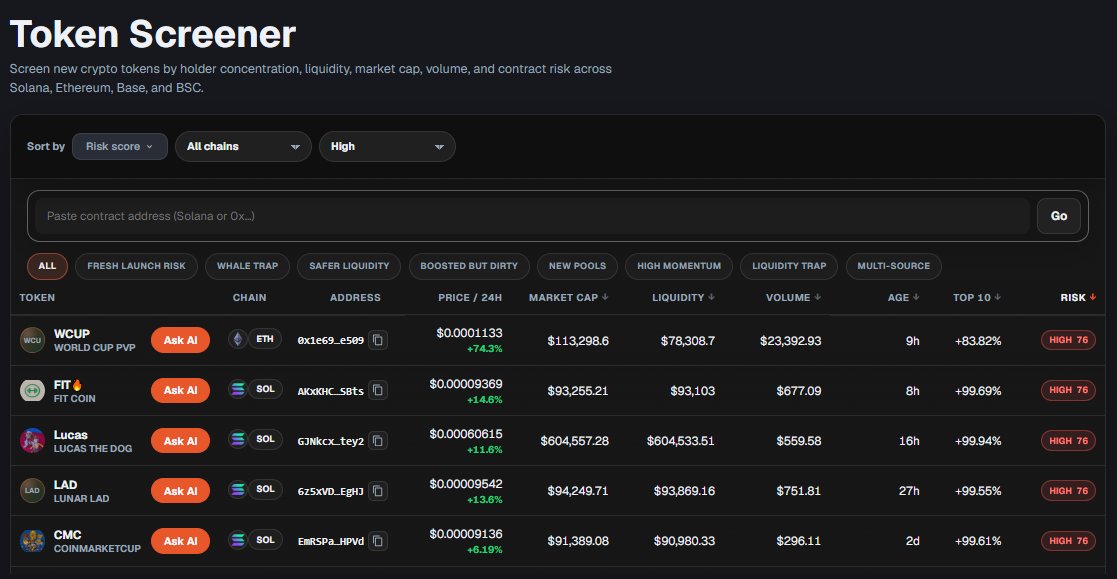Click the HIGH 76 risk badge for WCUP

(1068, 340)
